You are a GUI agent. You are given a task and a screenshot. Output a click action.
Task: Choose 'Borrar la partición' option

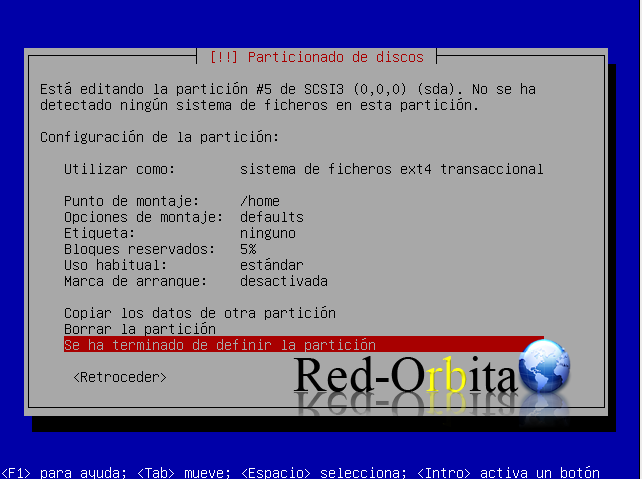pos(139,329)
